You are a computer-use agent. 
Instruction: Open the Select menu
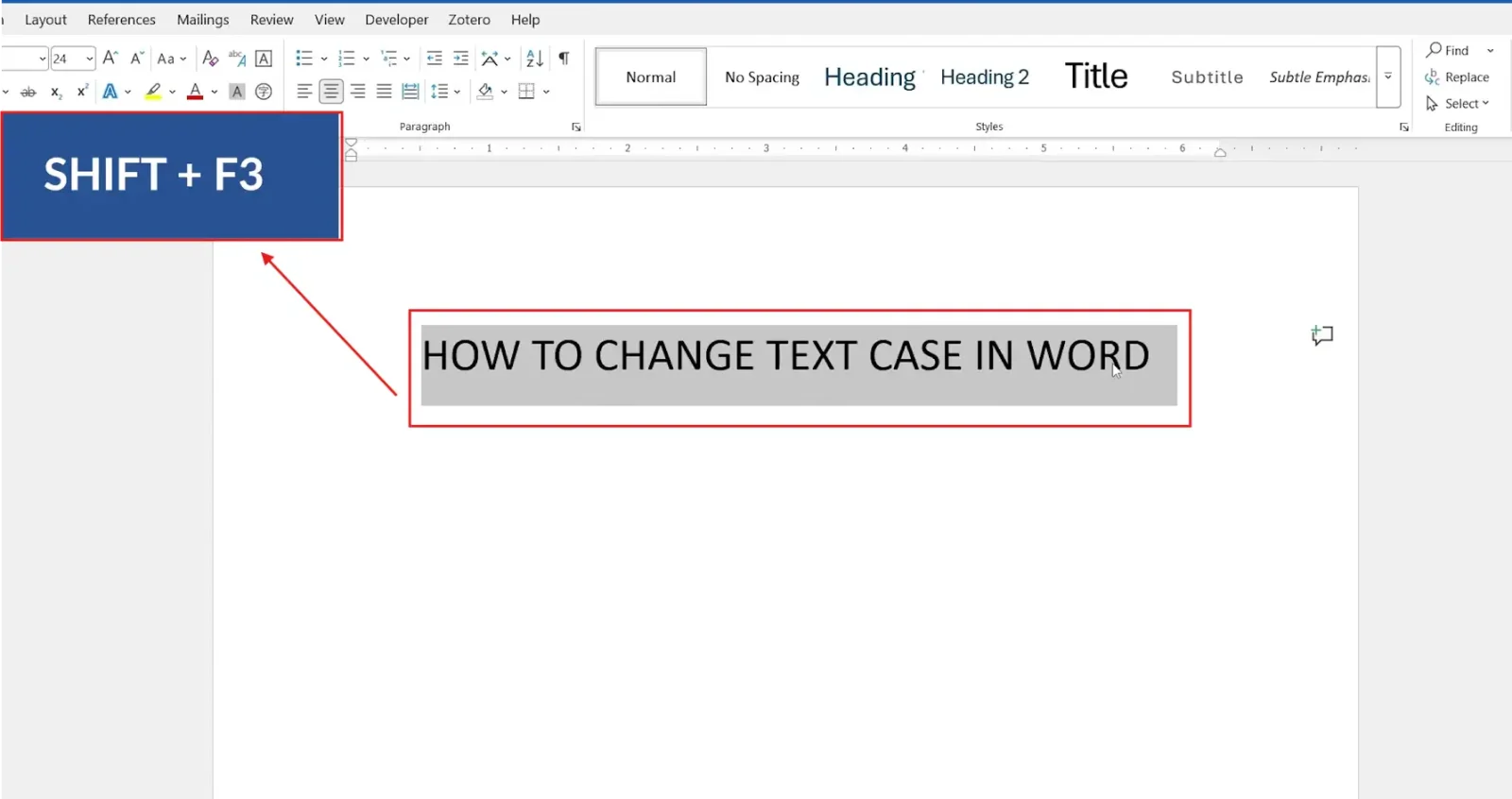[x=1458, y=103]
